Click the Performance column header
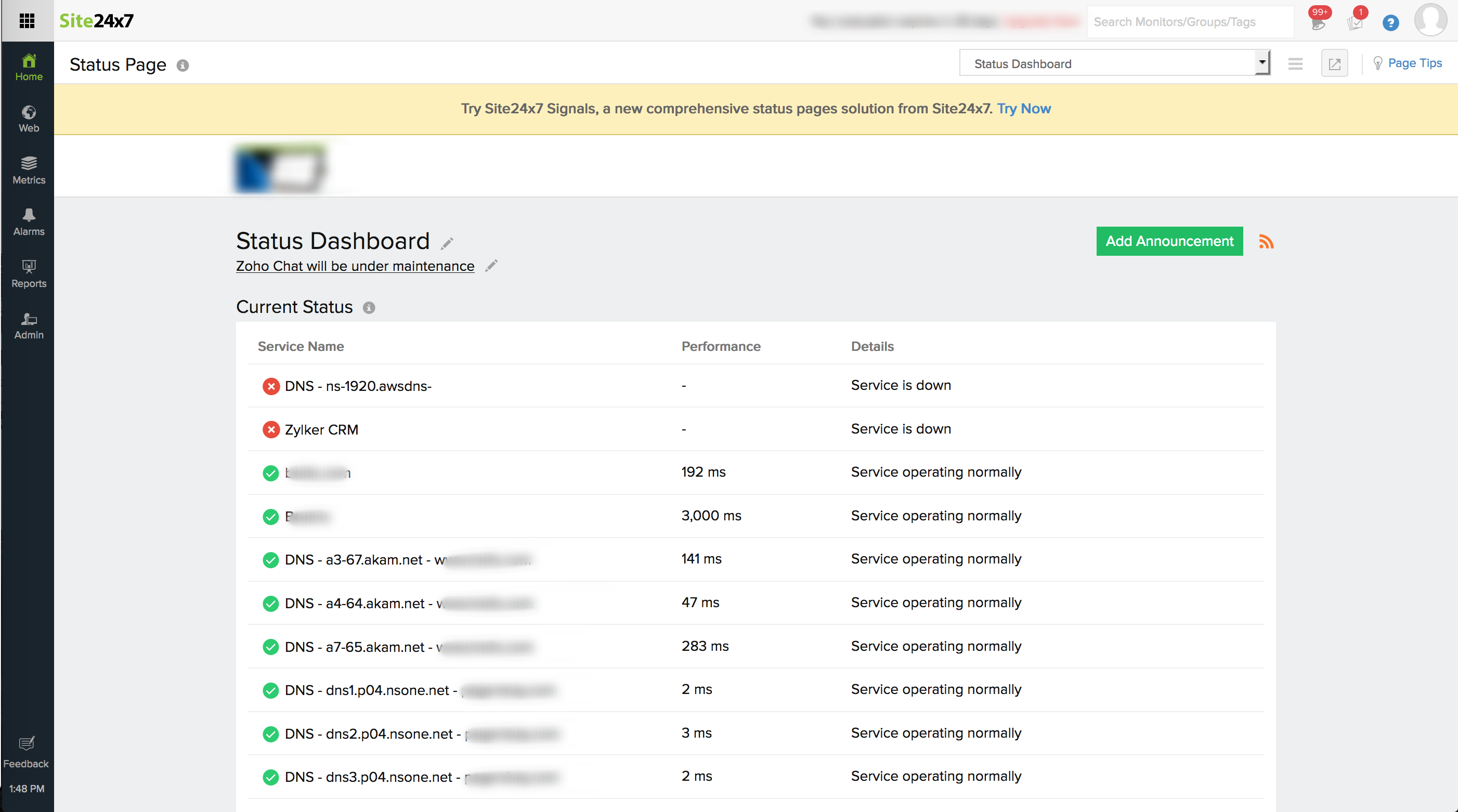Viewport: 1458px width, 812px height. coord(721,346)
